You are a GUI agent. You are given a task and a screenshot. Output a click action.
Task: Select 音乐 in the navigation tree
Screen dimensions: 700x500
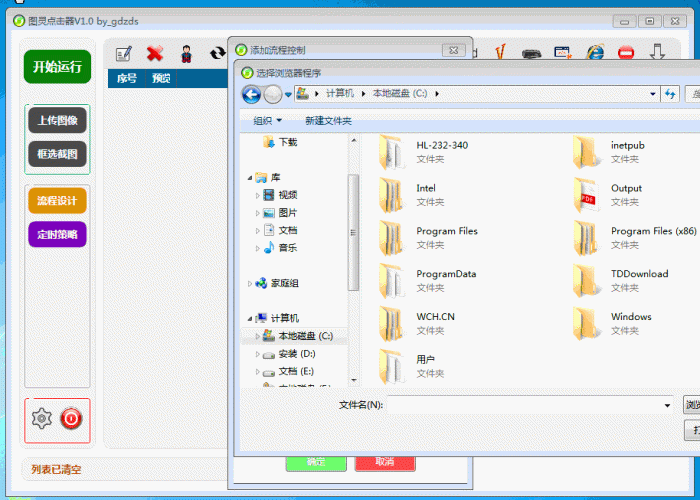(x=288, y=248)
